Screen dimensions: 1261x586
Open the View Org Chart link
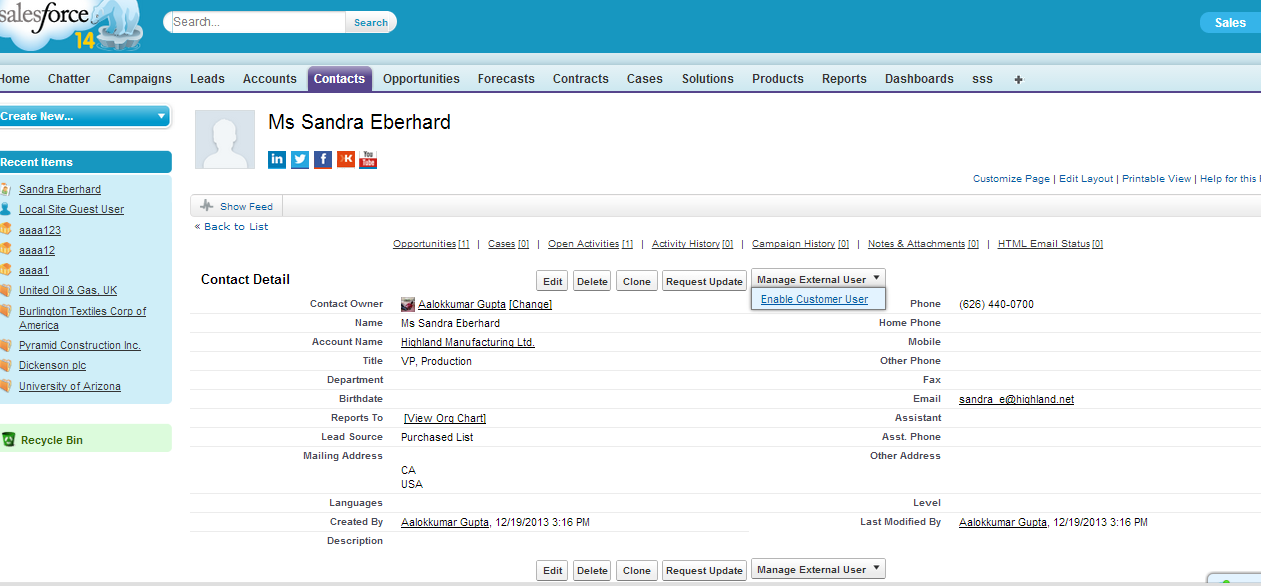[x=445, y=418]
